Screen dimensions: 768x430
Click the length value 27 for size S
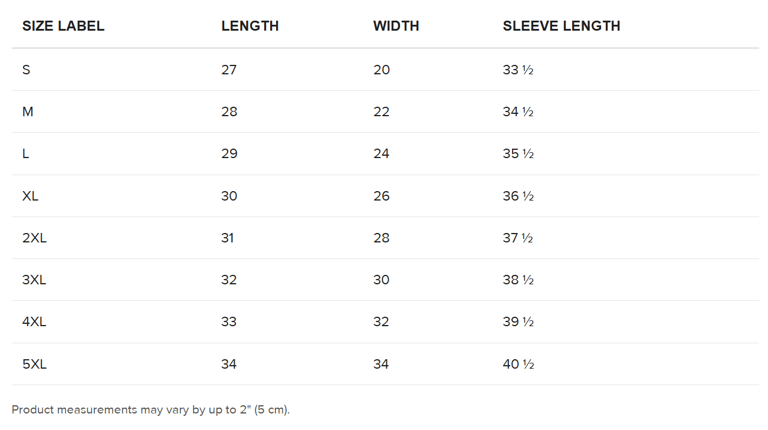[229, 70]
